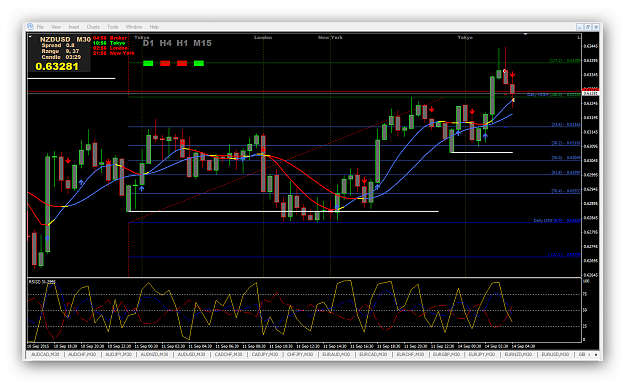Open the Tools menu

112,27
